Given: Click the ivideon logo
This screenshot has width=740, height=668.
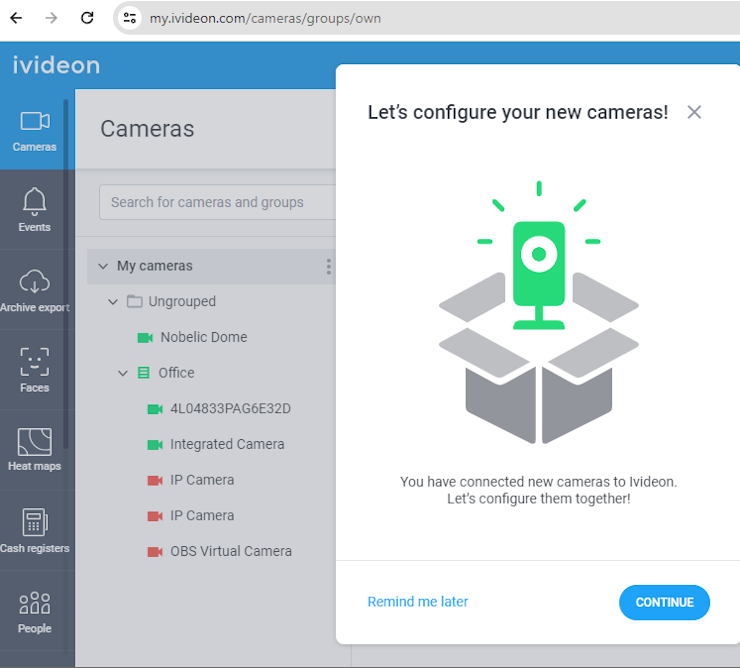Looking at the screenshot, I should coord(56,65).
